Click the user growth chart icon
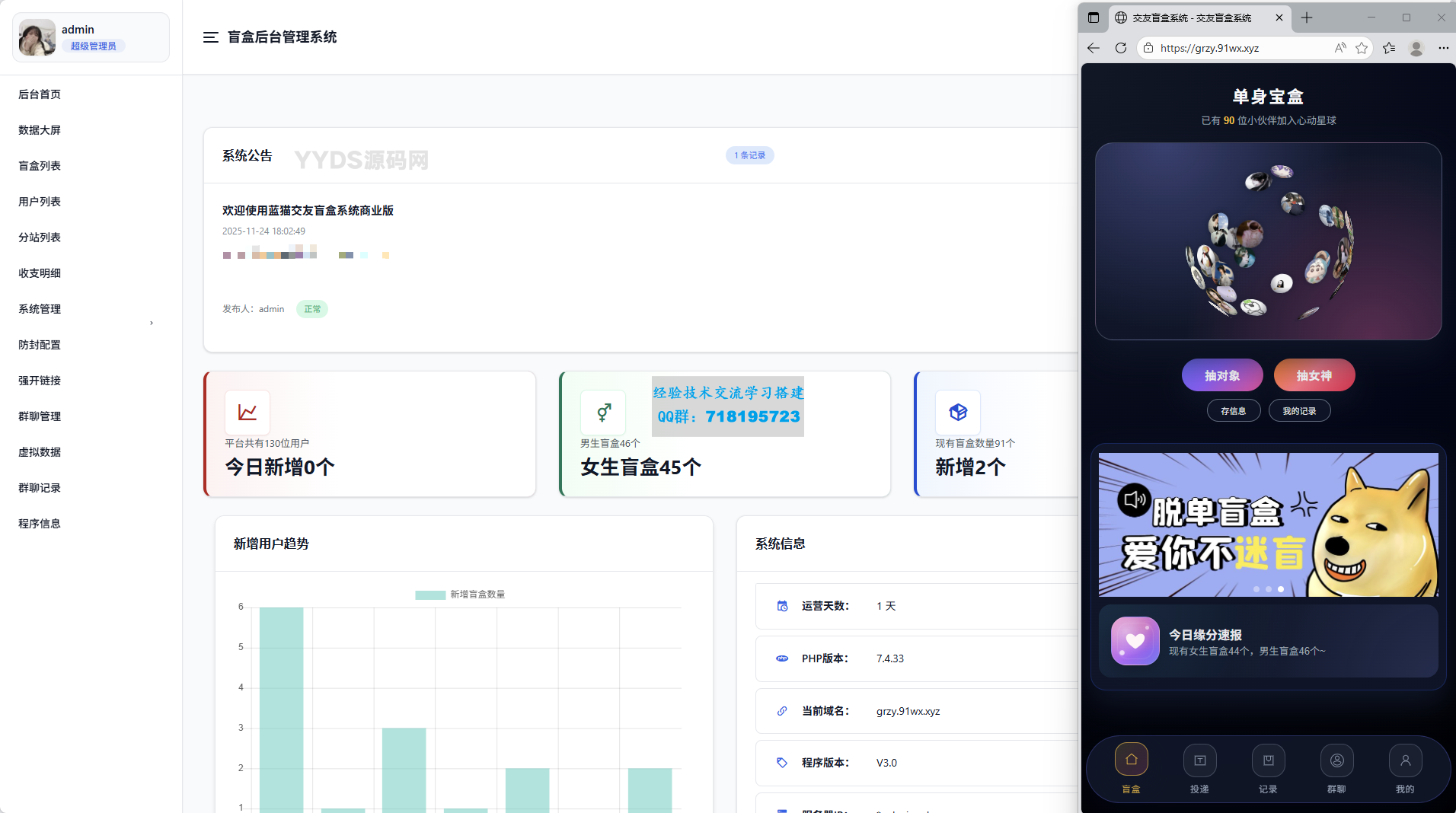The image size is (1456, 813). 247,411
